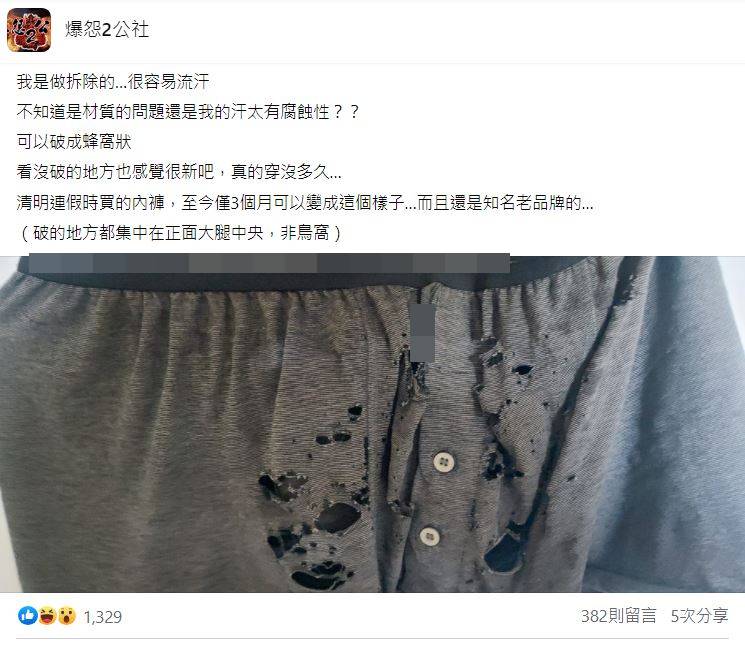Click the 爆怨2公社 group avatar icon

29,30
